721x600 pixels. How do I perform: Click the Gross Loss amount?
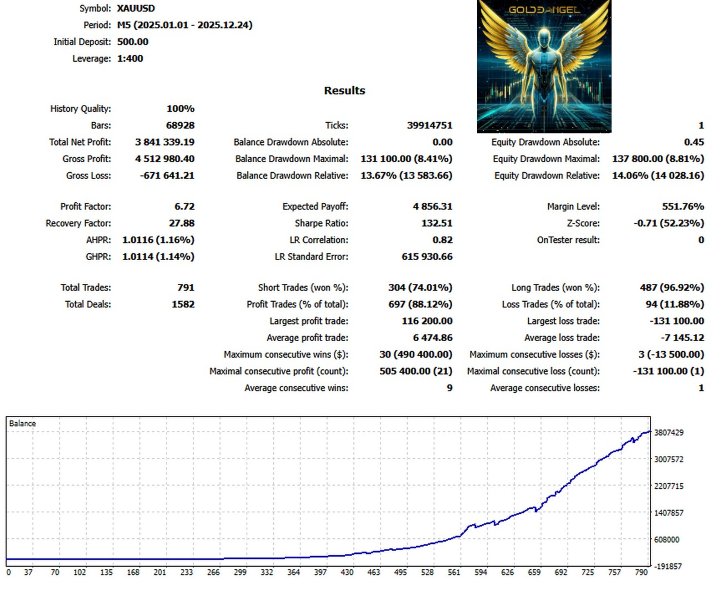click(166, 175)
